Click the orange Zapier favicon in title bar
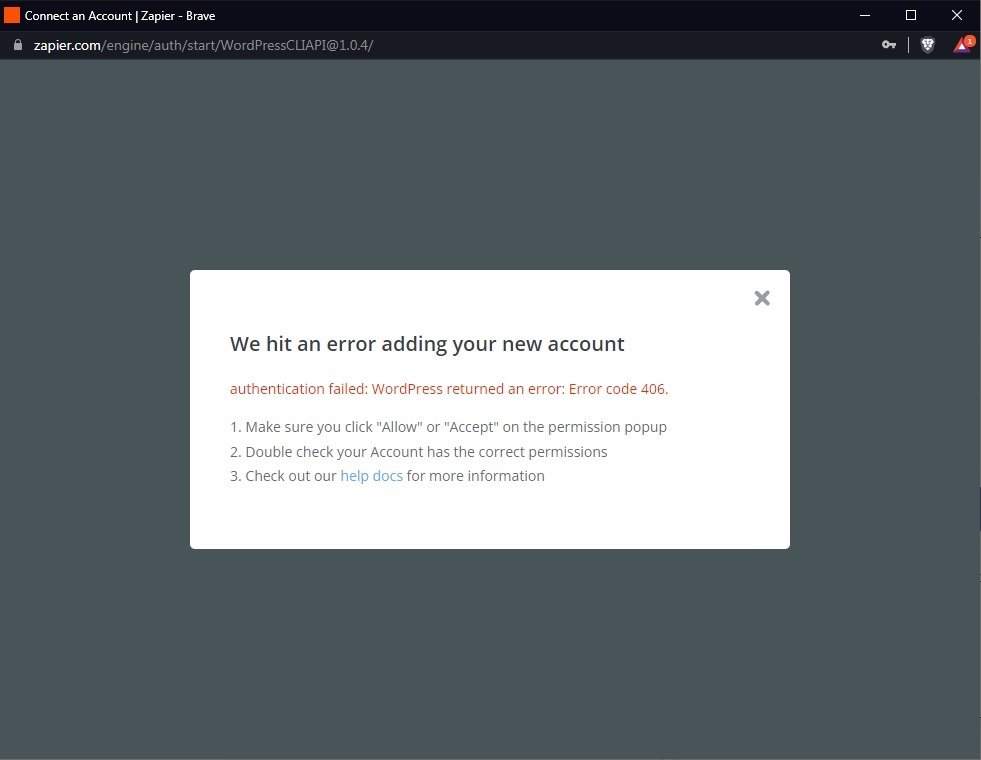This screenshot has width=981, height=760. [12, 15]
